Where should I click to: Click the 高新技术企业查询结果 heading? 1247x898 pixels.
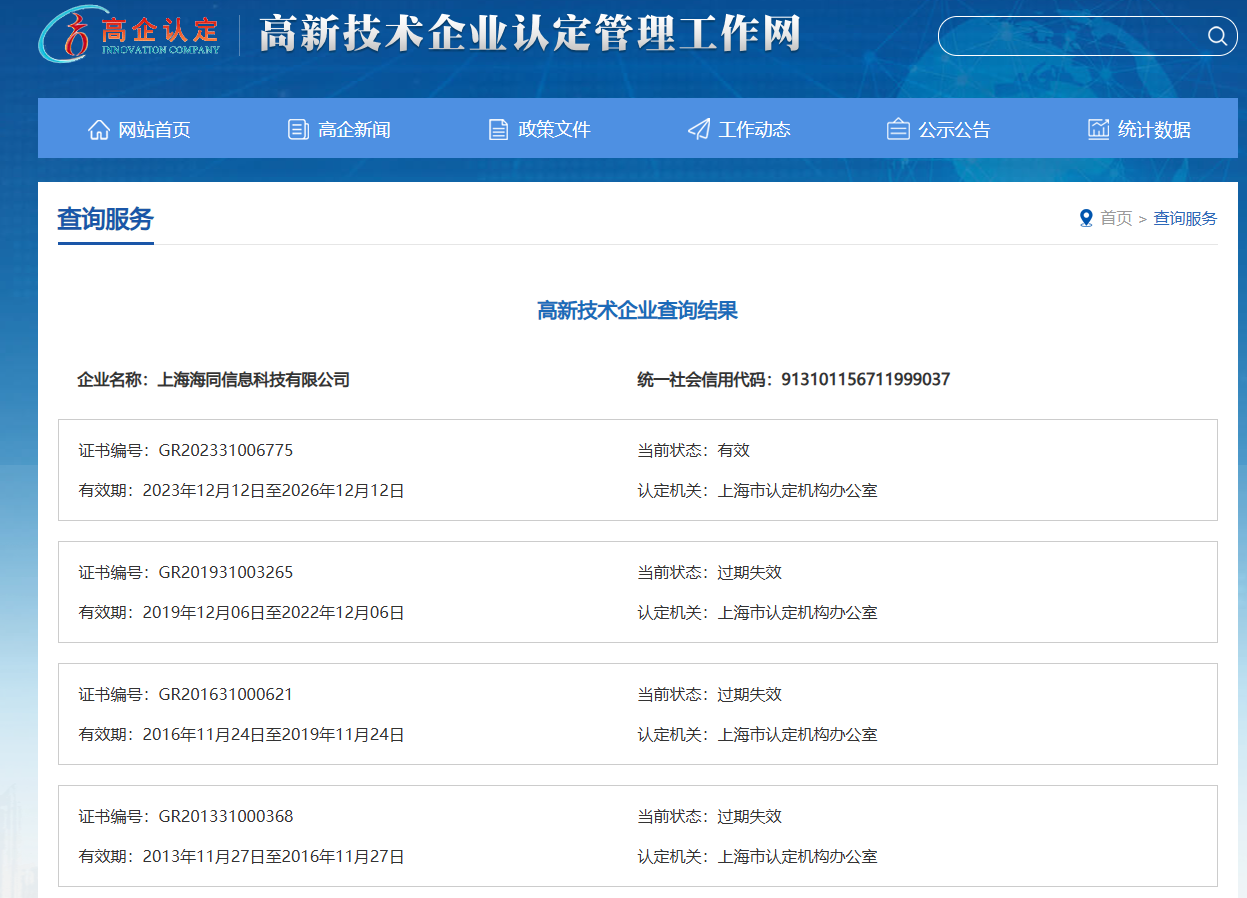click(637, 311)
